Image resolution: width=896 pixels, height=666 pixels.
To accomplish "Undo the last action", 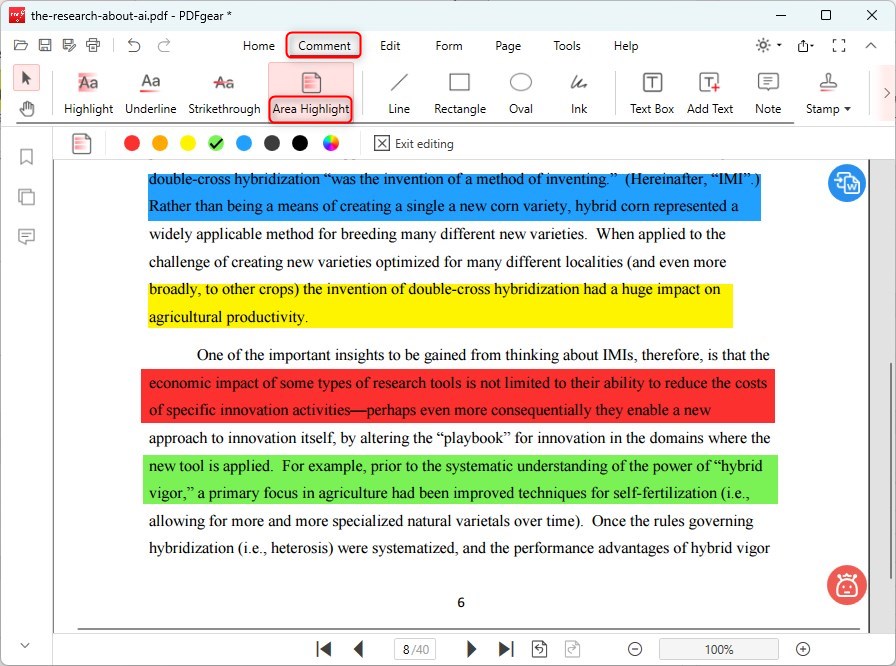I will 134,45.
